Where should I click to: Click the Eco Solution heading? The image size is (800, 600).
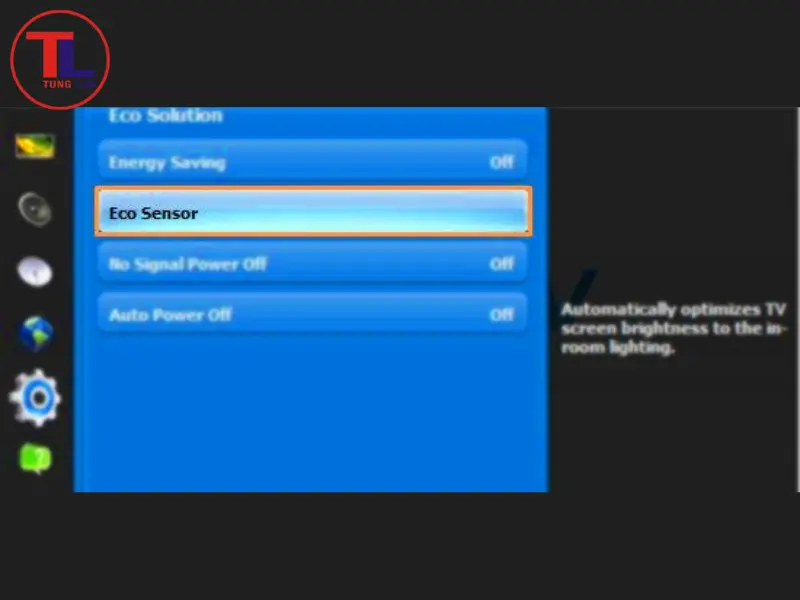point(165,116)
